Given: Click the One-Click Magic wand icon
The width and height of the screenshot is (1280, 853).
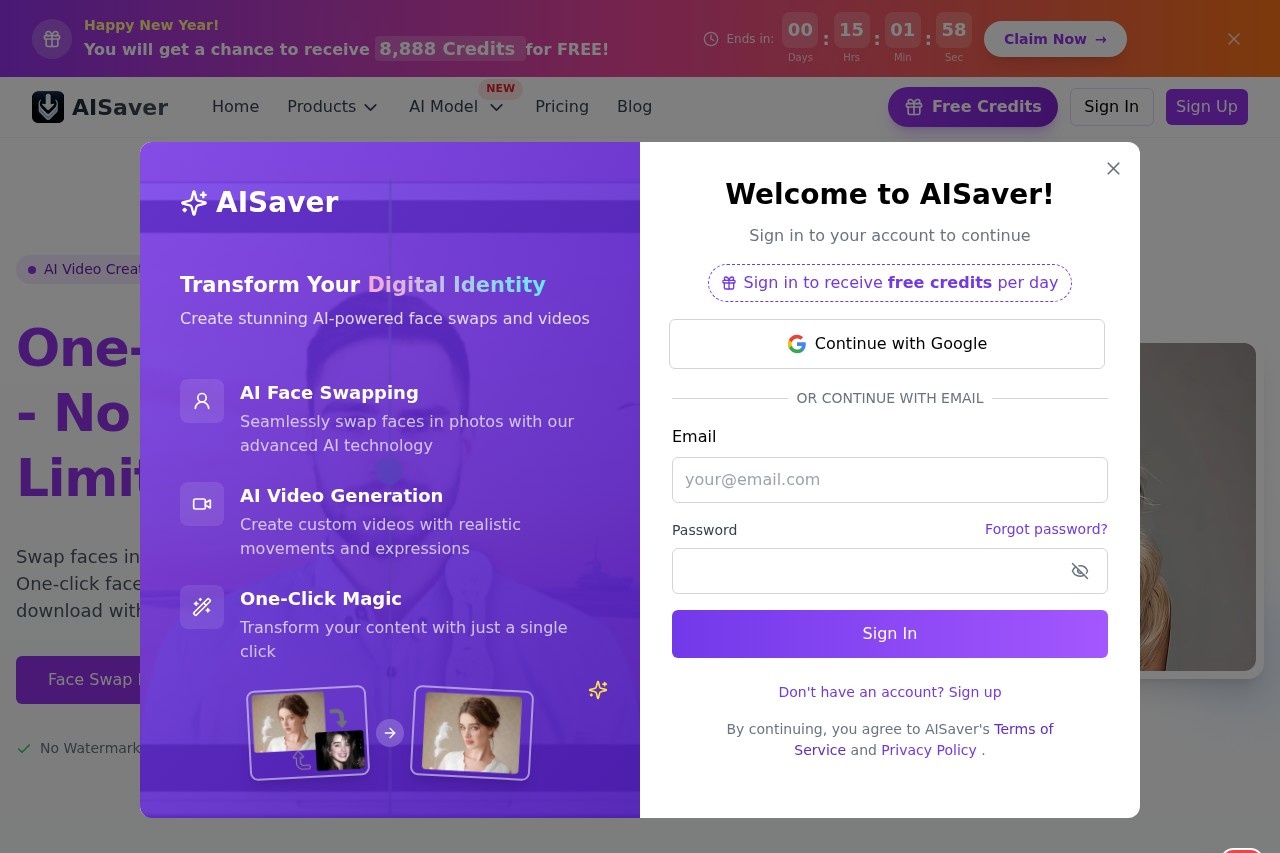Looking at the screenshot, I should click(x=202, y=607).
